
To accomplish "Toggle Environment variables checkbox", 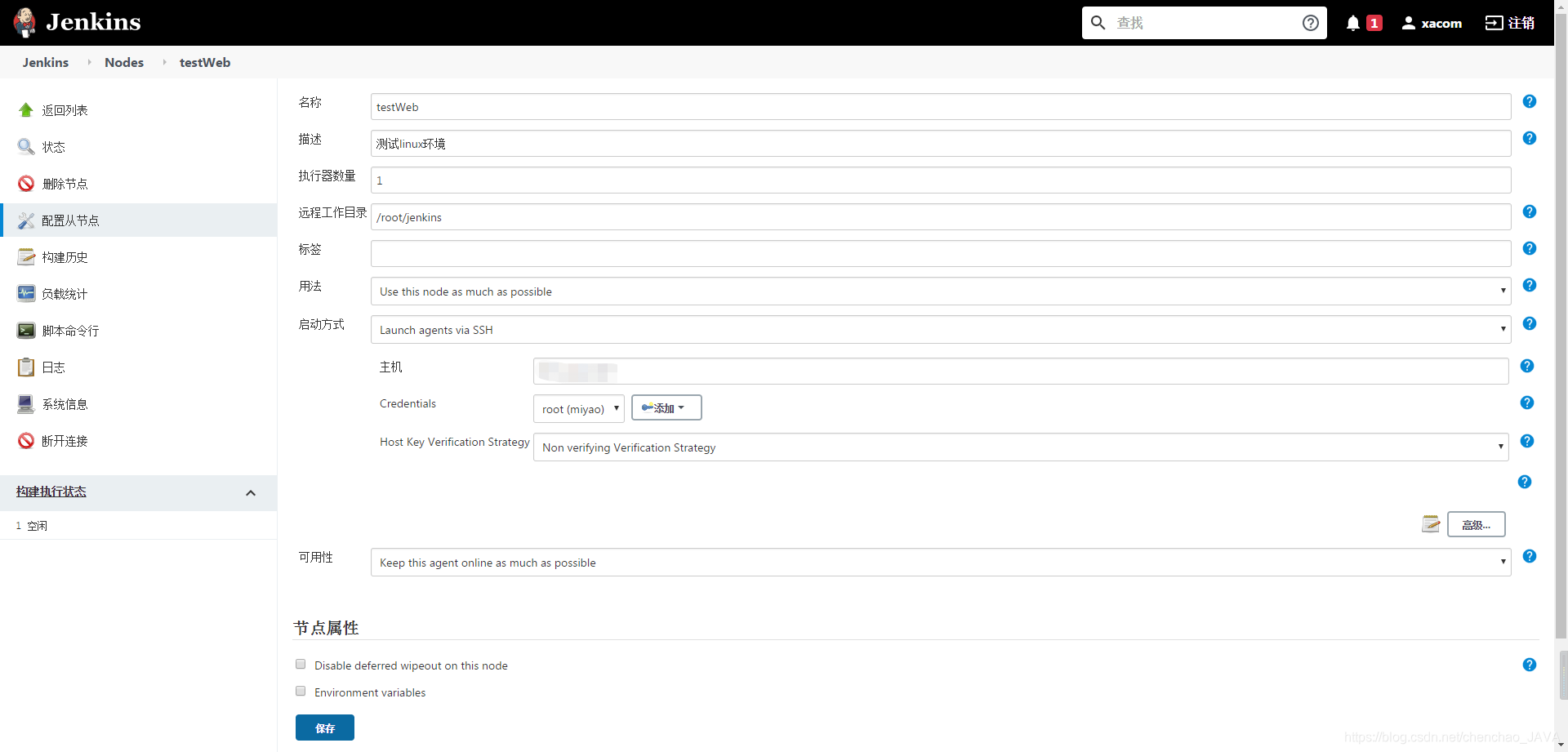I will pyautogui.click(x=301, y=692).
